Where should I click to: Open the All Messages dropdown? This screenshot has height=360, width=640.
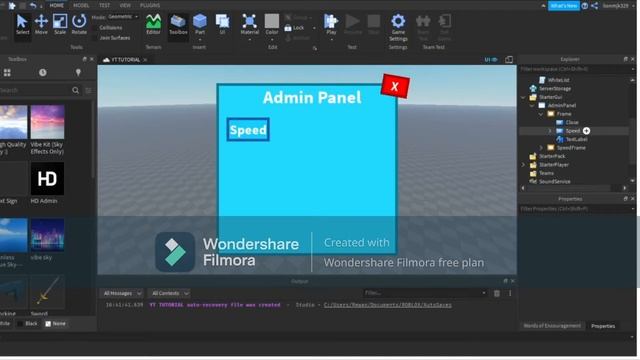point(121,293)
